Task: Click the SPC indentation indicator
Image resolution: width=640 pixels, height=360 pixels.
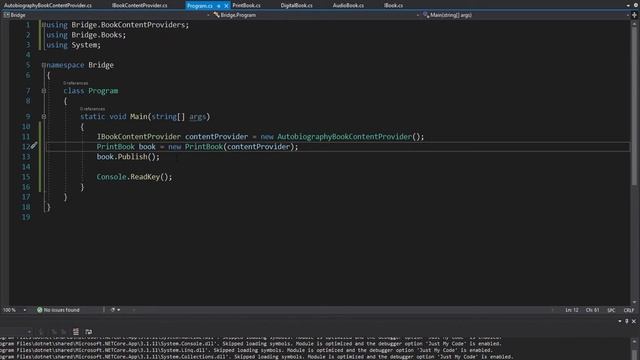Action: tap(611, 310)
